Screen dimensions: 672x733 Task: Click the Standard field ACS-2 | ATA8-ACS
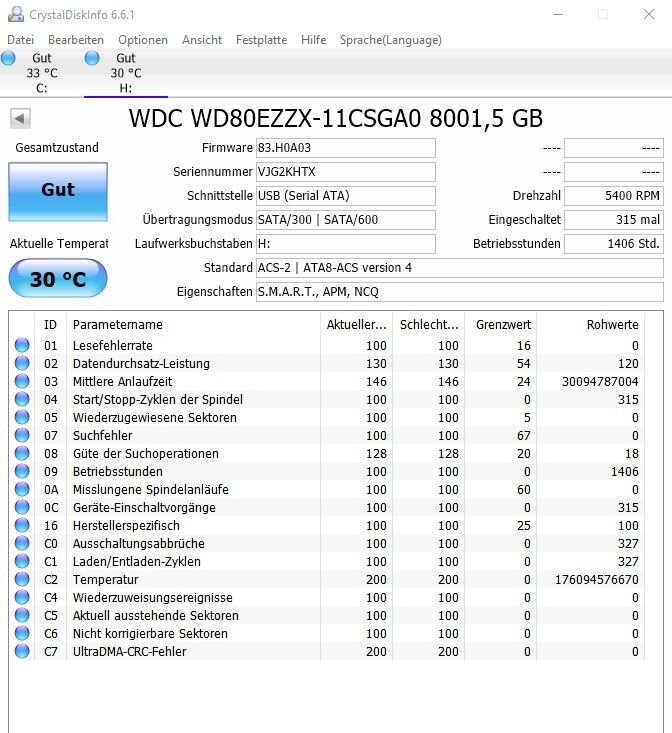coord(460,268)
